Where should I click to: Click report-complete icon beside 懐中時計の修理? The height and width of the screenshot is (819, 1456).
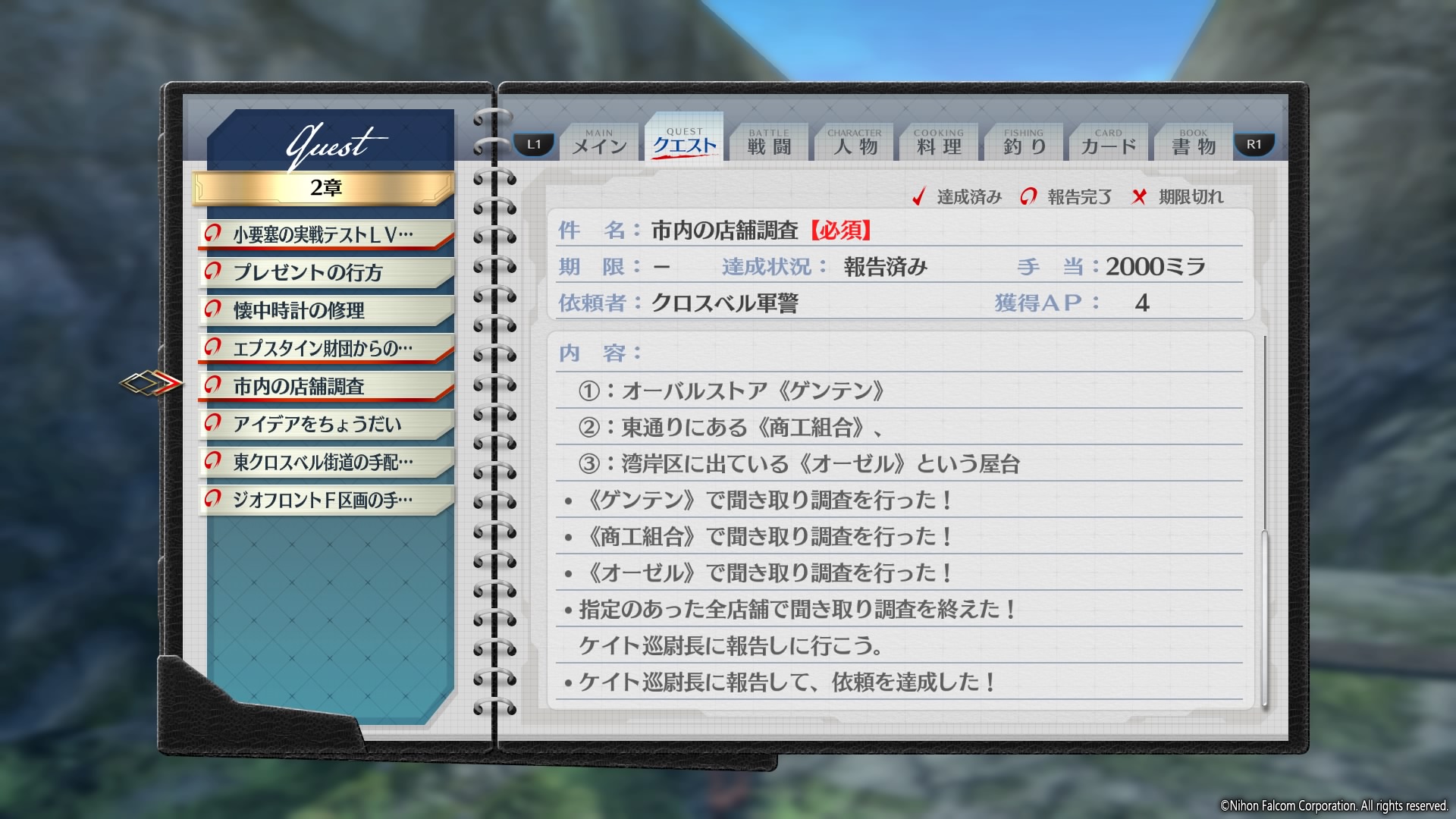213,309
